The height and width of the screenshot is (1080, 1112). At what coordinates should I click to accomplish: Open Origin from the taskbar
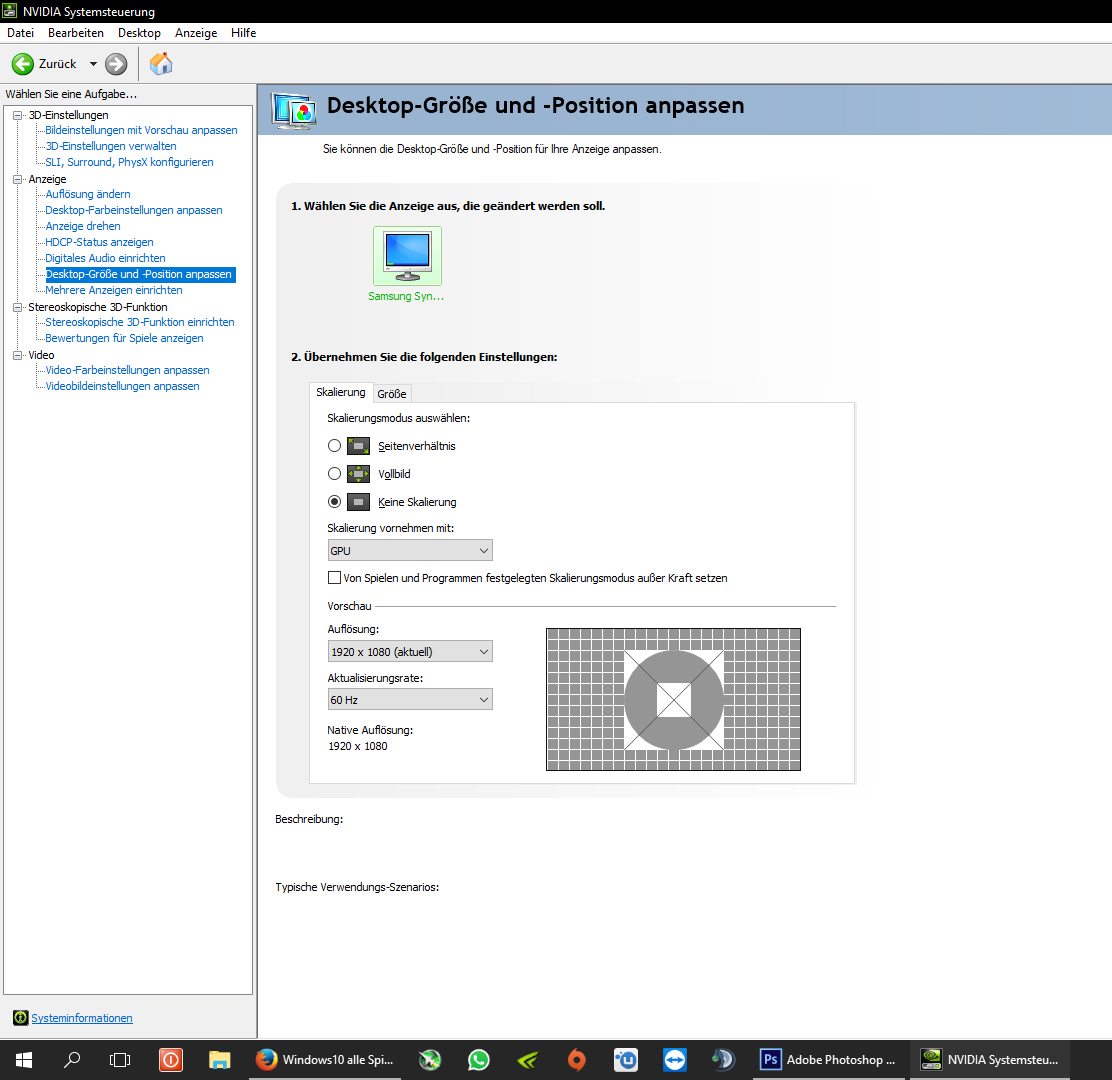click(577, 1060)
